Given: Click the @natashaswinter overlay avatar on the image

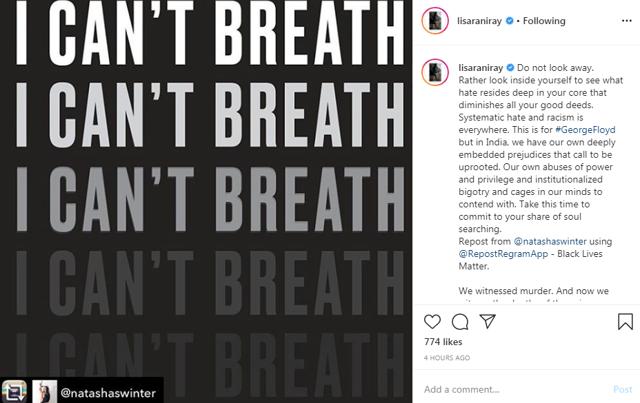Looking at the screenshot, I should point(44,391).
